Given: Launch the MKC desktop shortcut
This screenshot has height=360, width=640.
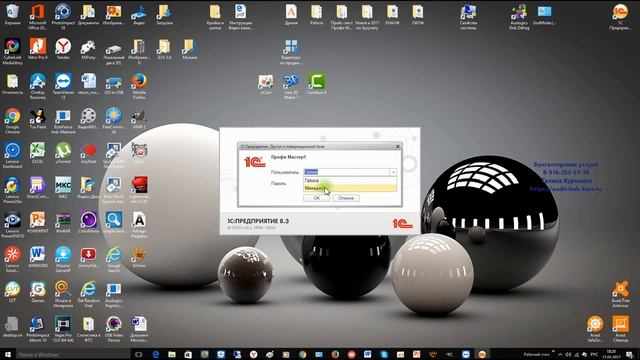Looking at the screenshot, I should 63,188.
